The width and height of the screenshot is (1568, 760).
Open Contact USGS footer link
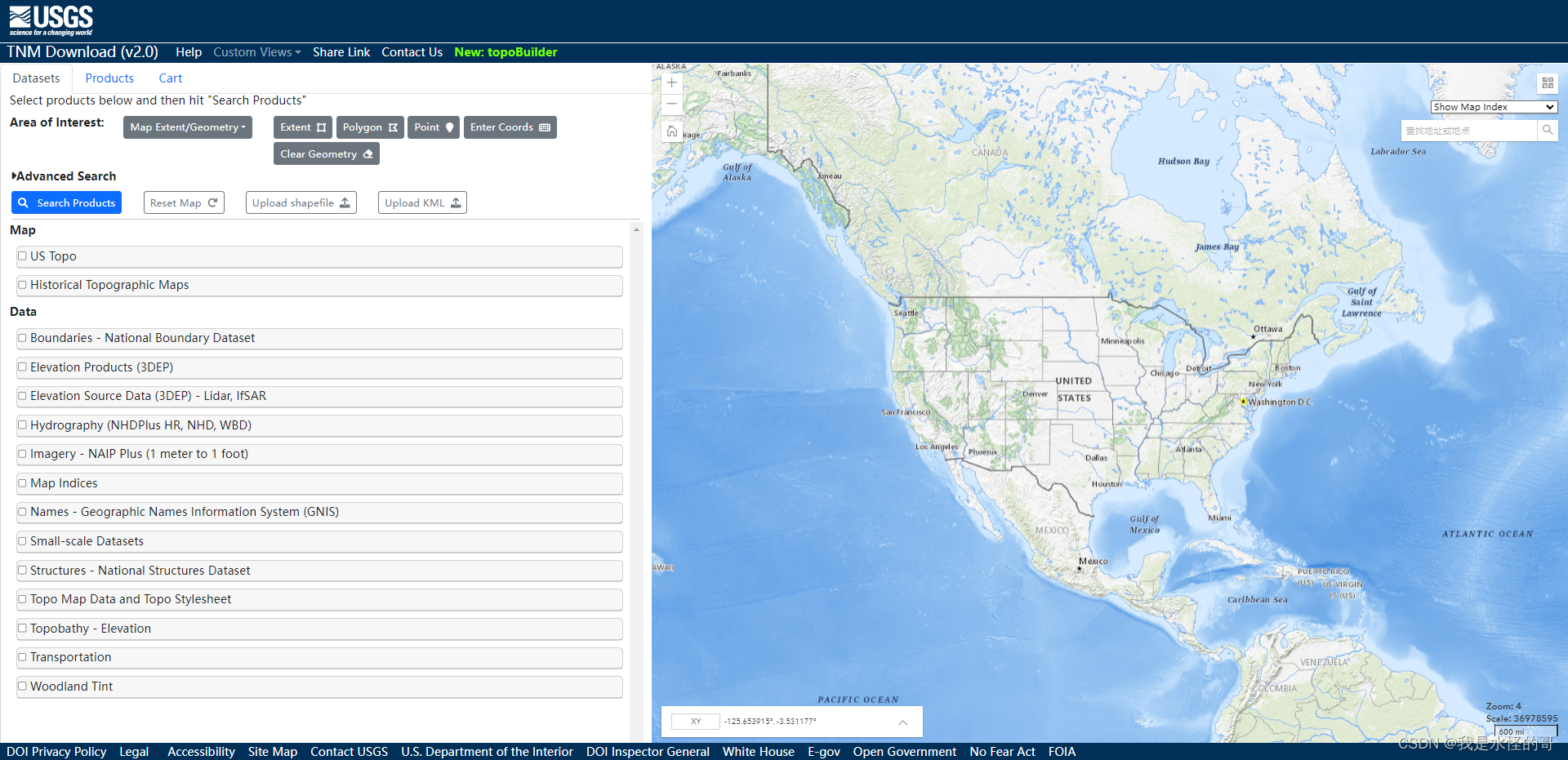(x=349, y=752)
